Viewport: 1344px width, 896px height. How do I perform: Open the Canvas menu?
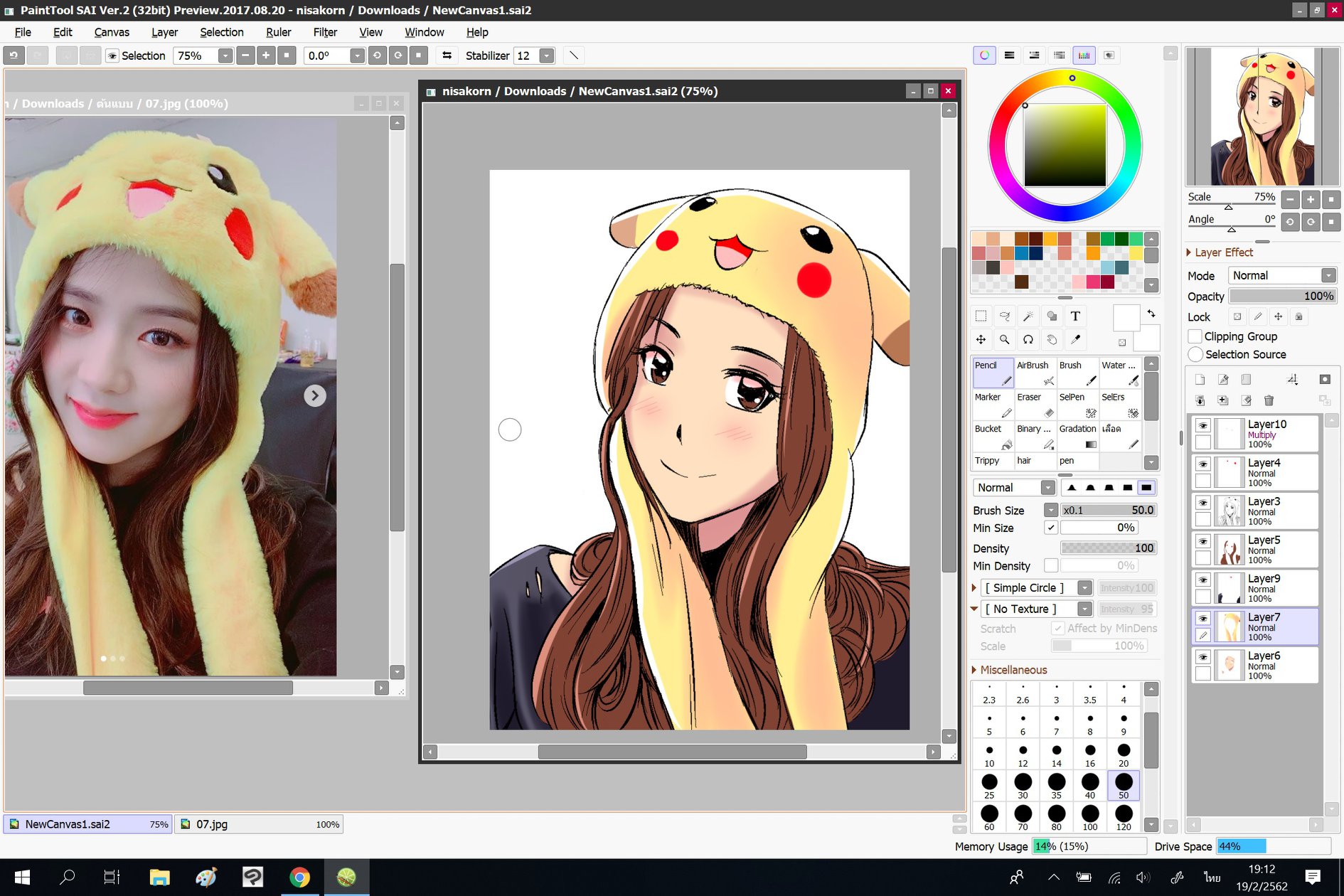click(112, 32)
